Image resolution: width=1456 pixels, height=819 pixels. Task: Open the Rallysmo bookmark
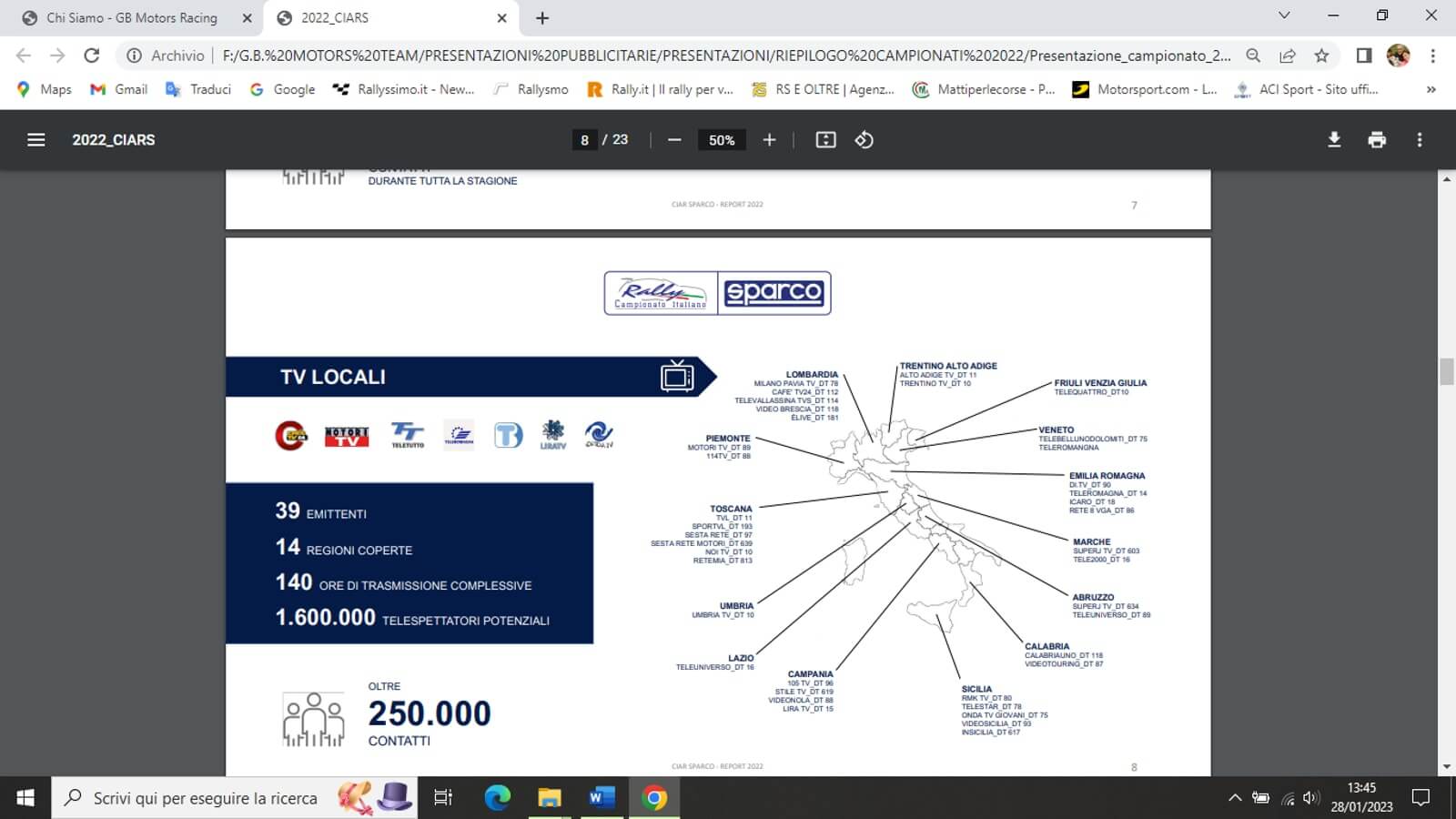(x=531, y=89)
